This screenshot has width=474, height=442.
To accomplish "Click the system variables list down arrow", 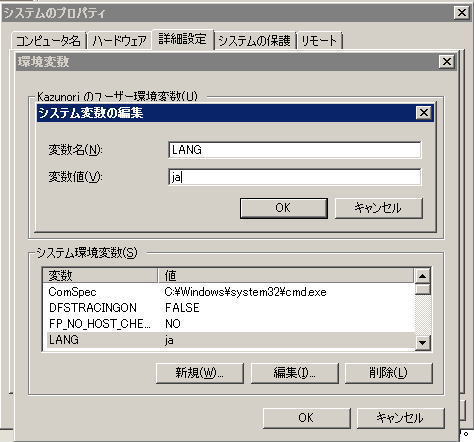I will click(x=423, y=342).
